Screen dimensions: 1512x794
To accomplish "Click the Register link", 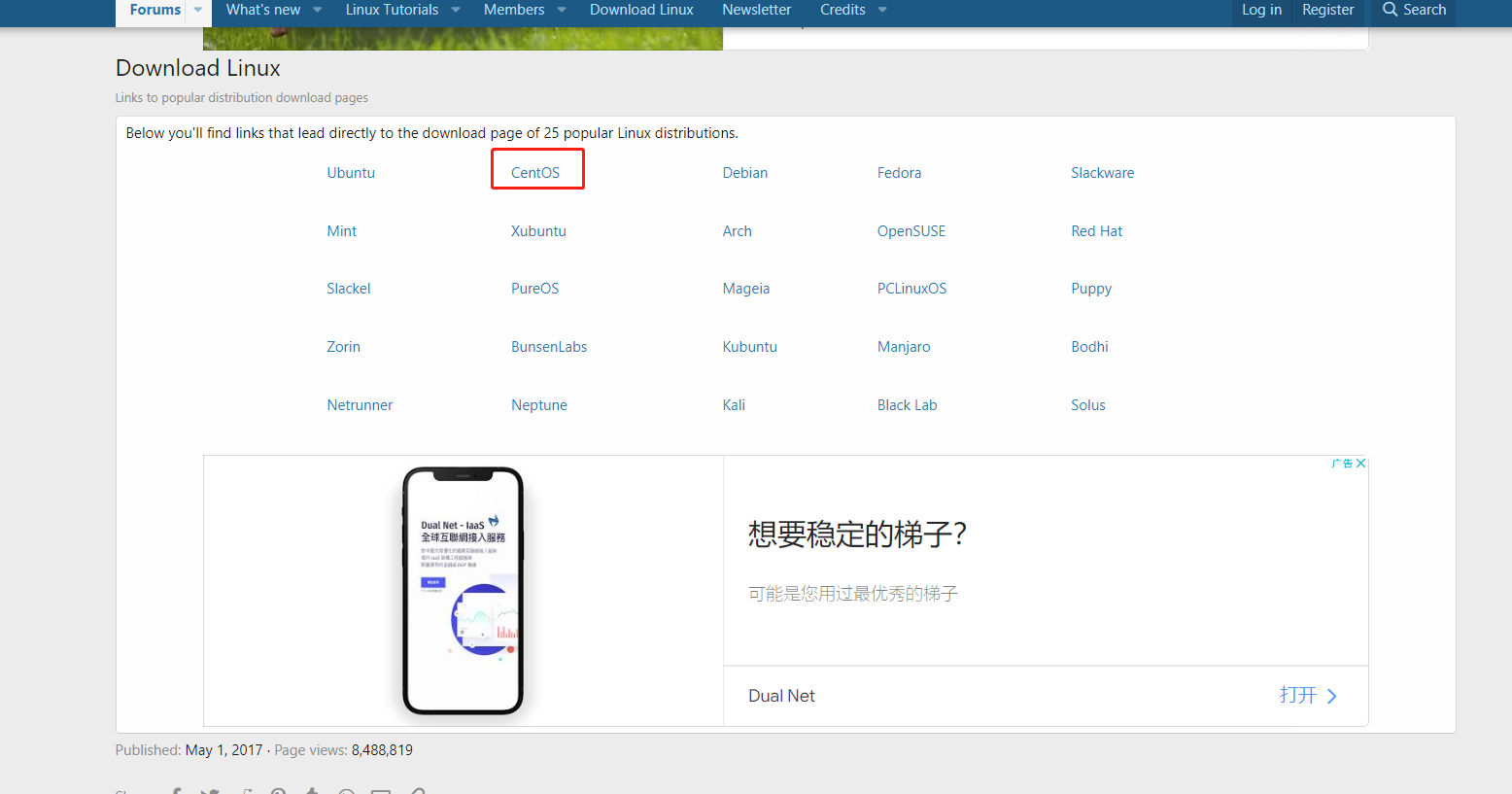I will click(x=1327, y=10).
